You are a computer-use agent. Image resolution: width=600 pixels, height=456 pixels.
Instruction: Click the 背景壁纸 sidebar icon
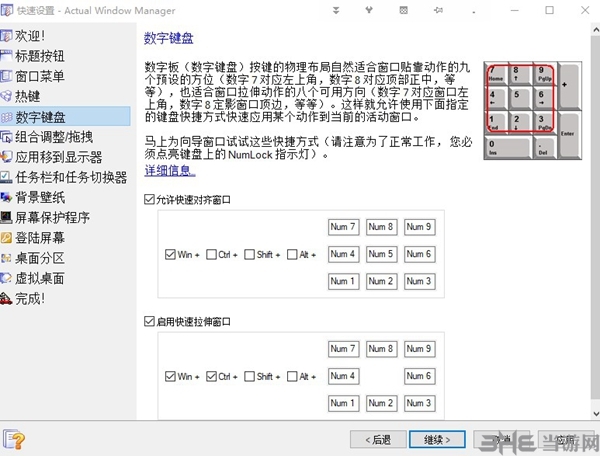tap(6, 197)
